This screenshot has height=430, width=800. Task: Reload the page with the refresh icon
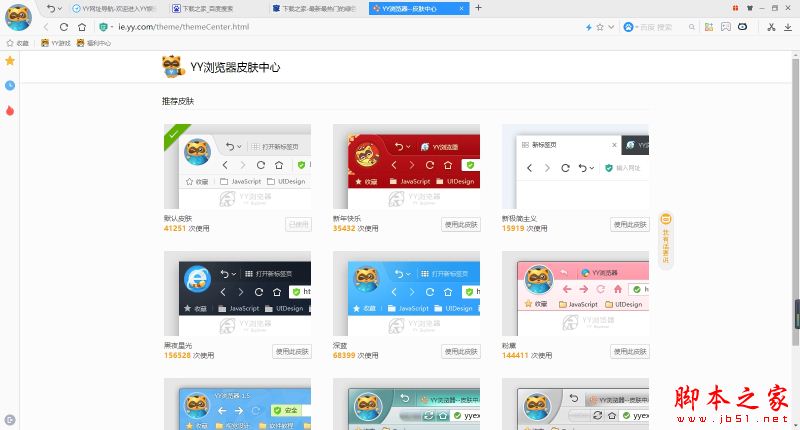pyautogui.click(x=64, y=27)
